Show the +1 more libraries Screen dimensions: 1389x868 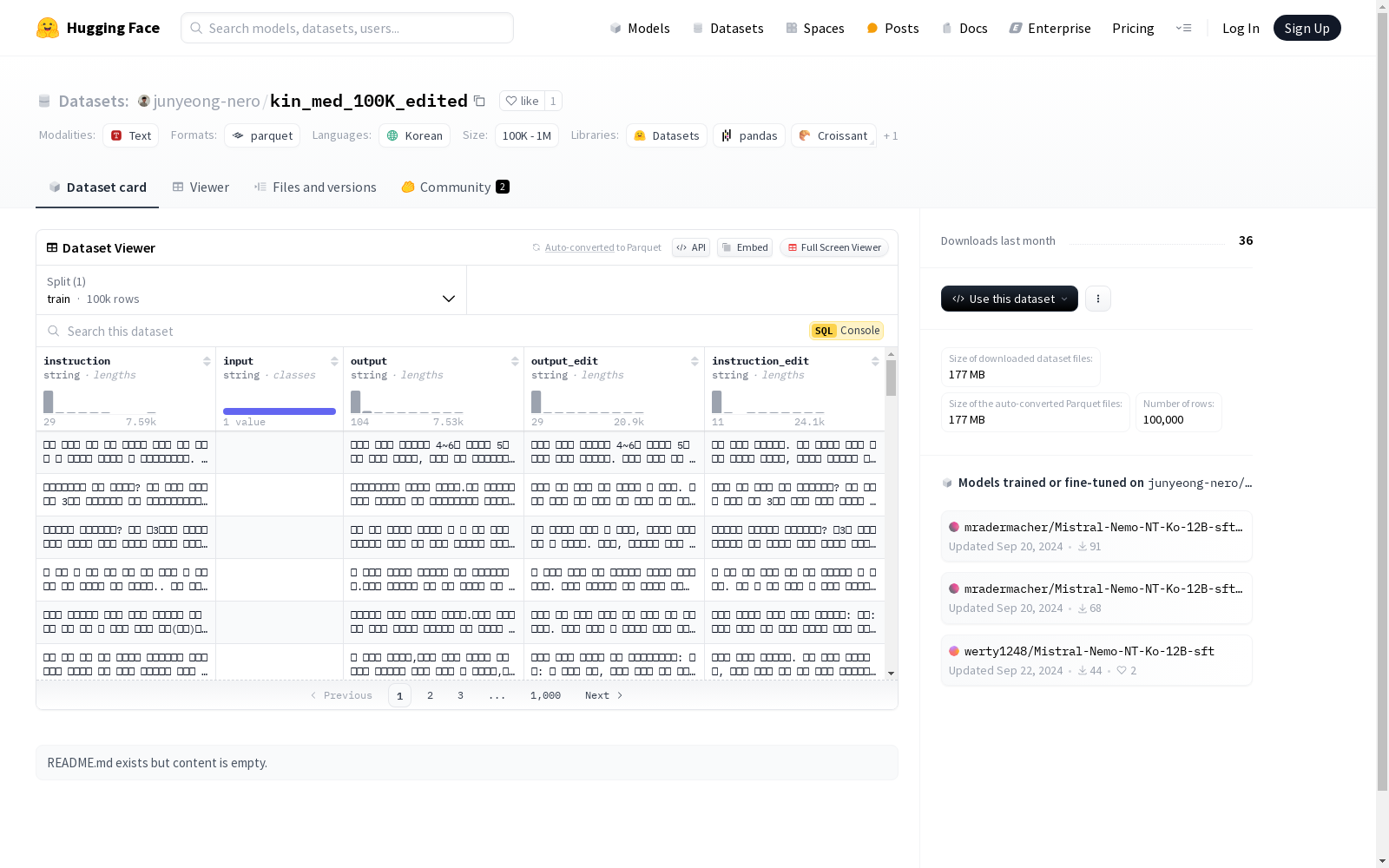click(x=891, y=135)
